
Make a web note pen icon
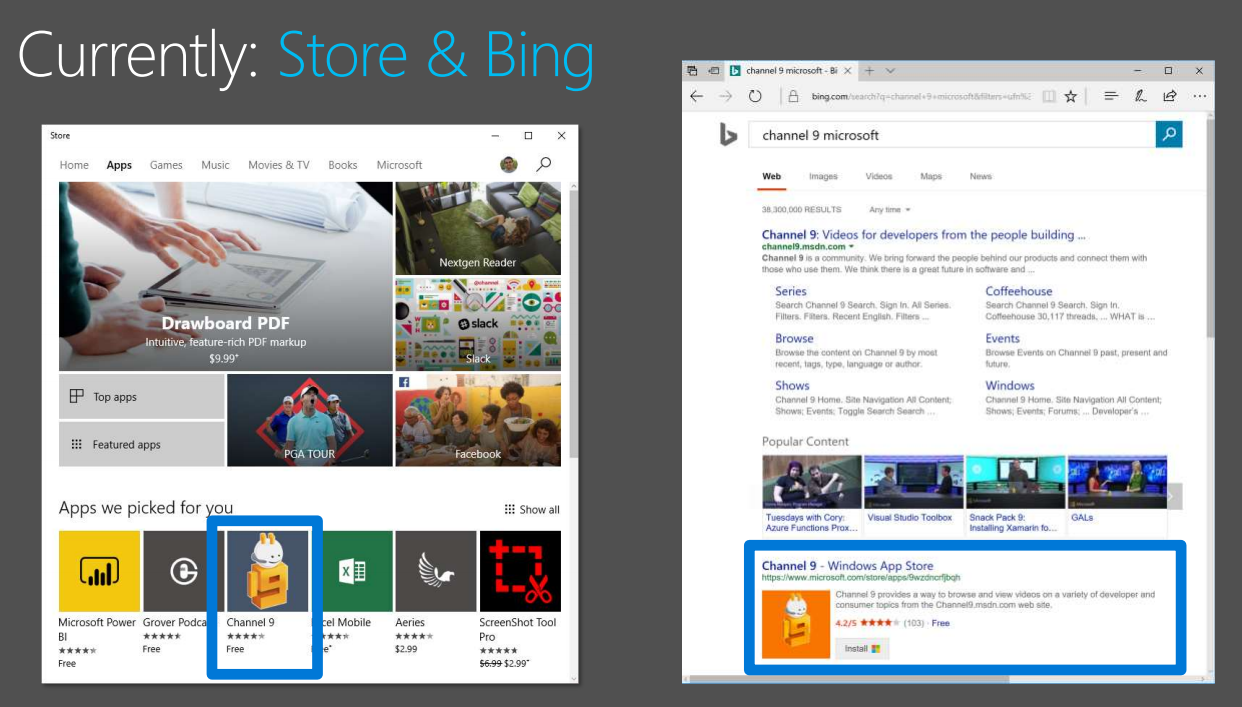(1140, 96)
